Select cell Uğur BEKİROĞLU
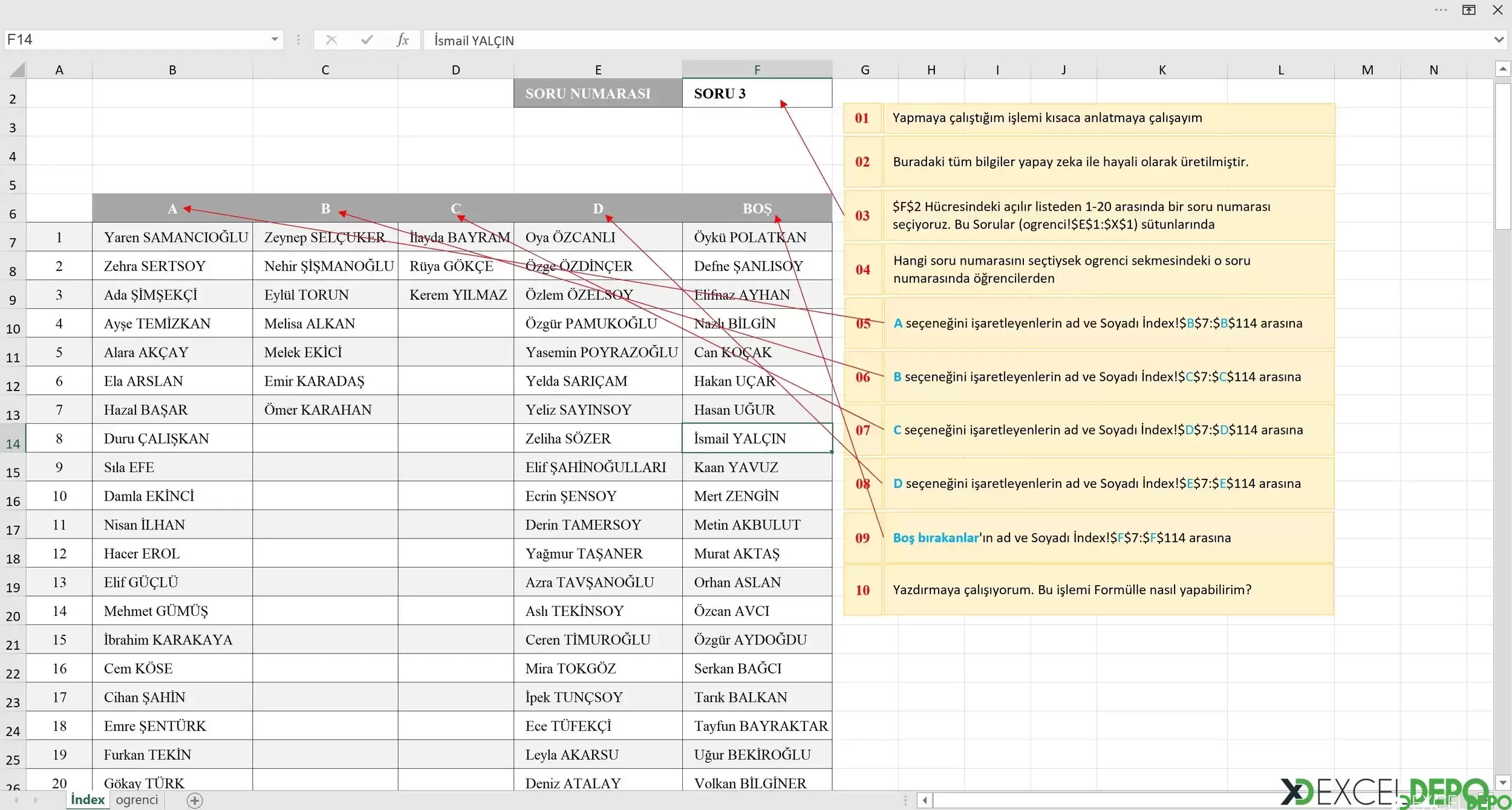Image resolution: width=1512 pixels, height=810 pixels. click(757, 754)
